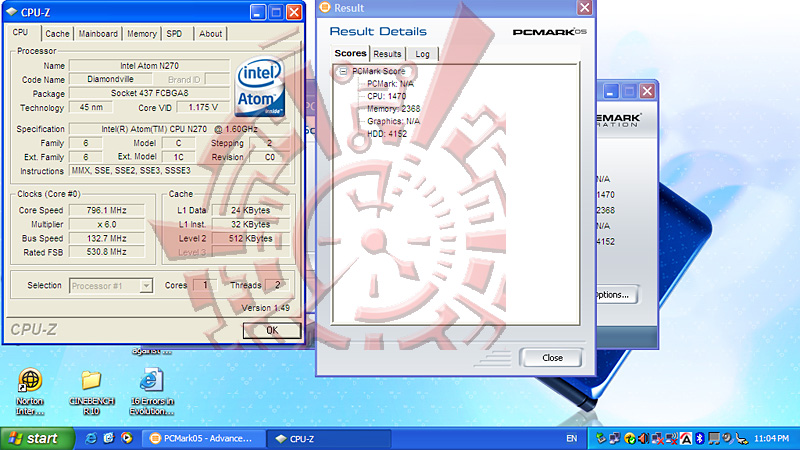Click the Multiplier value 'x 6.0'
This screenshot has height=450, width=800.
[x=107, y=224]
